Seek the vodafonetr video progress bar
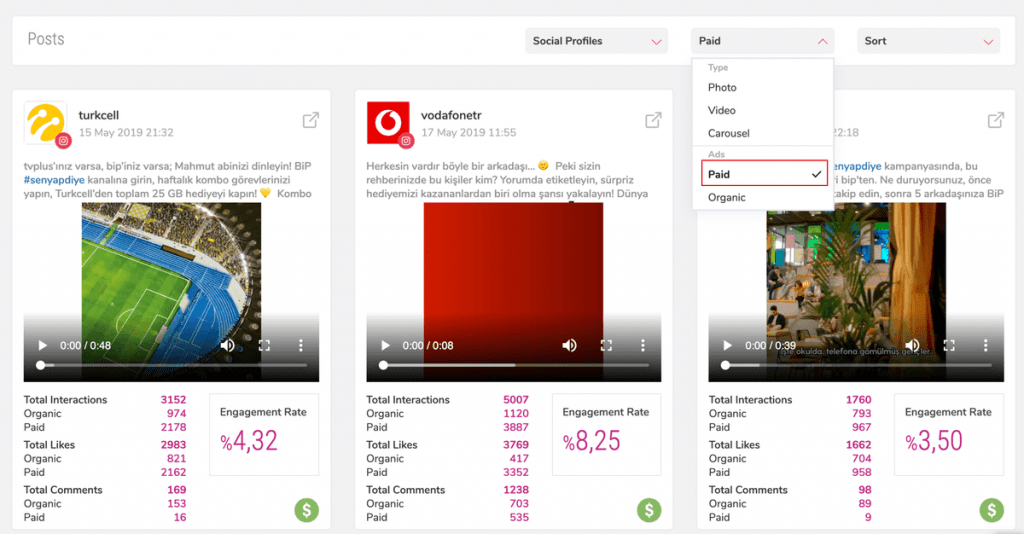This screenshot has width=1024, height=534. click(514, 366)
